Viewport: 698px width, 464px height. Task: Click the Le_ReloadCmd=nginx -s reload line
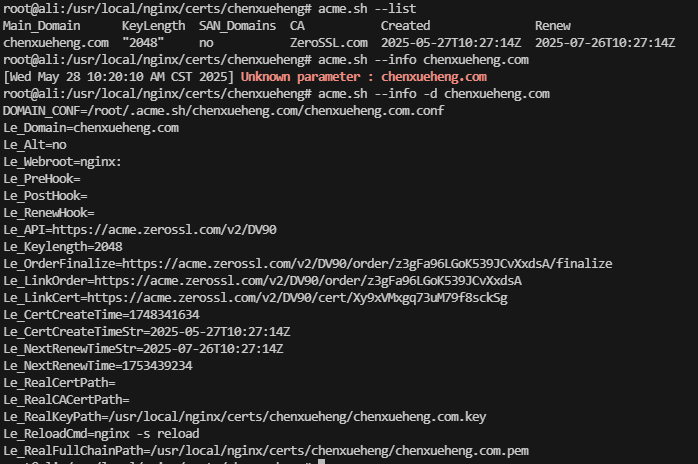click(101, 434)
